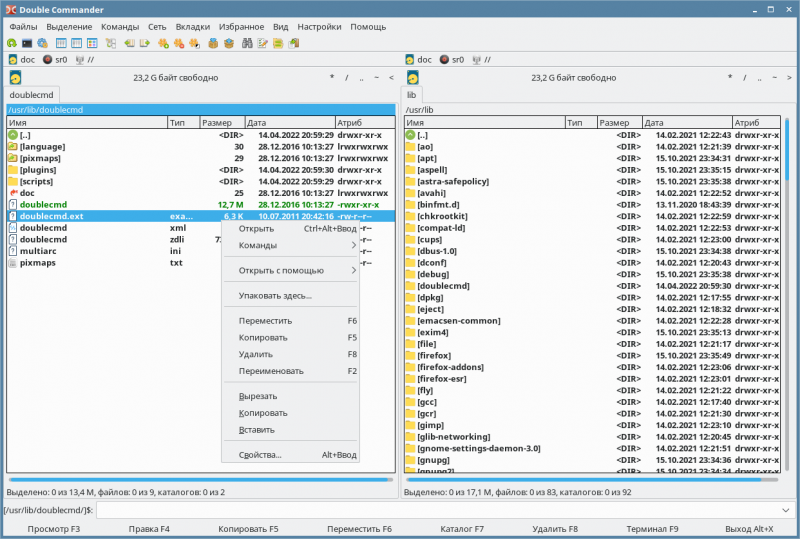The height and width of the screenshot is (539, 800).
Task: Open the options gear toolbar icon
Action: pos(42,43)
